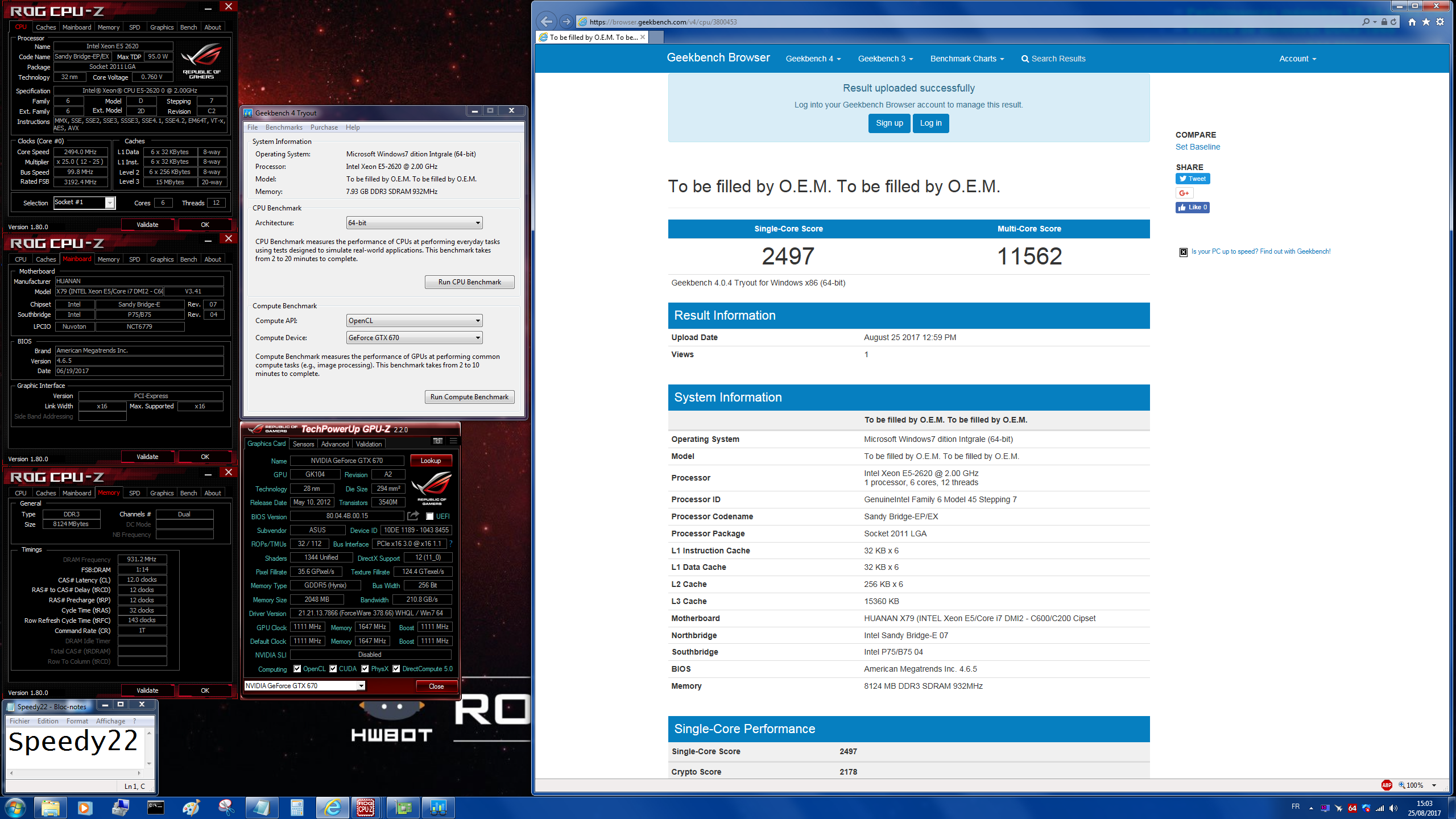Open Command Prompt from the taskbar

tap(155, 808)
